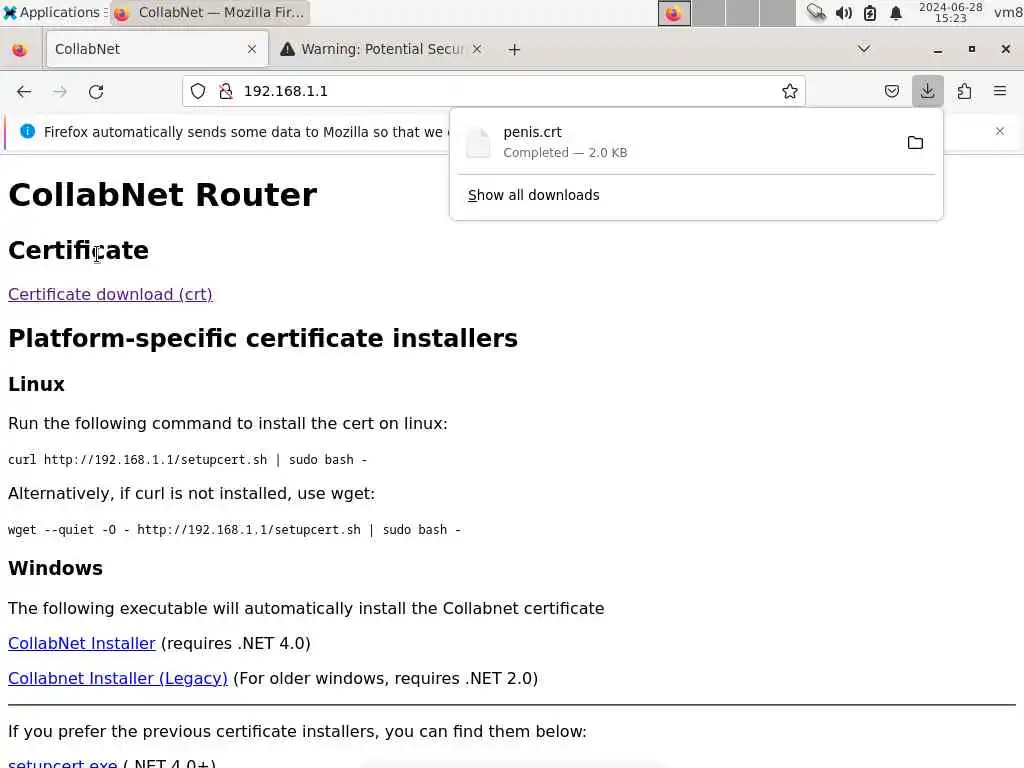1024x768 pixels.
Task: Open the Firefox application menu
Action: pyautogui.click(x=1000, y=91)
